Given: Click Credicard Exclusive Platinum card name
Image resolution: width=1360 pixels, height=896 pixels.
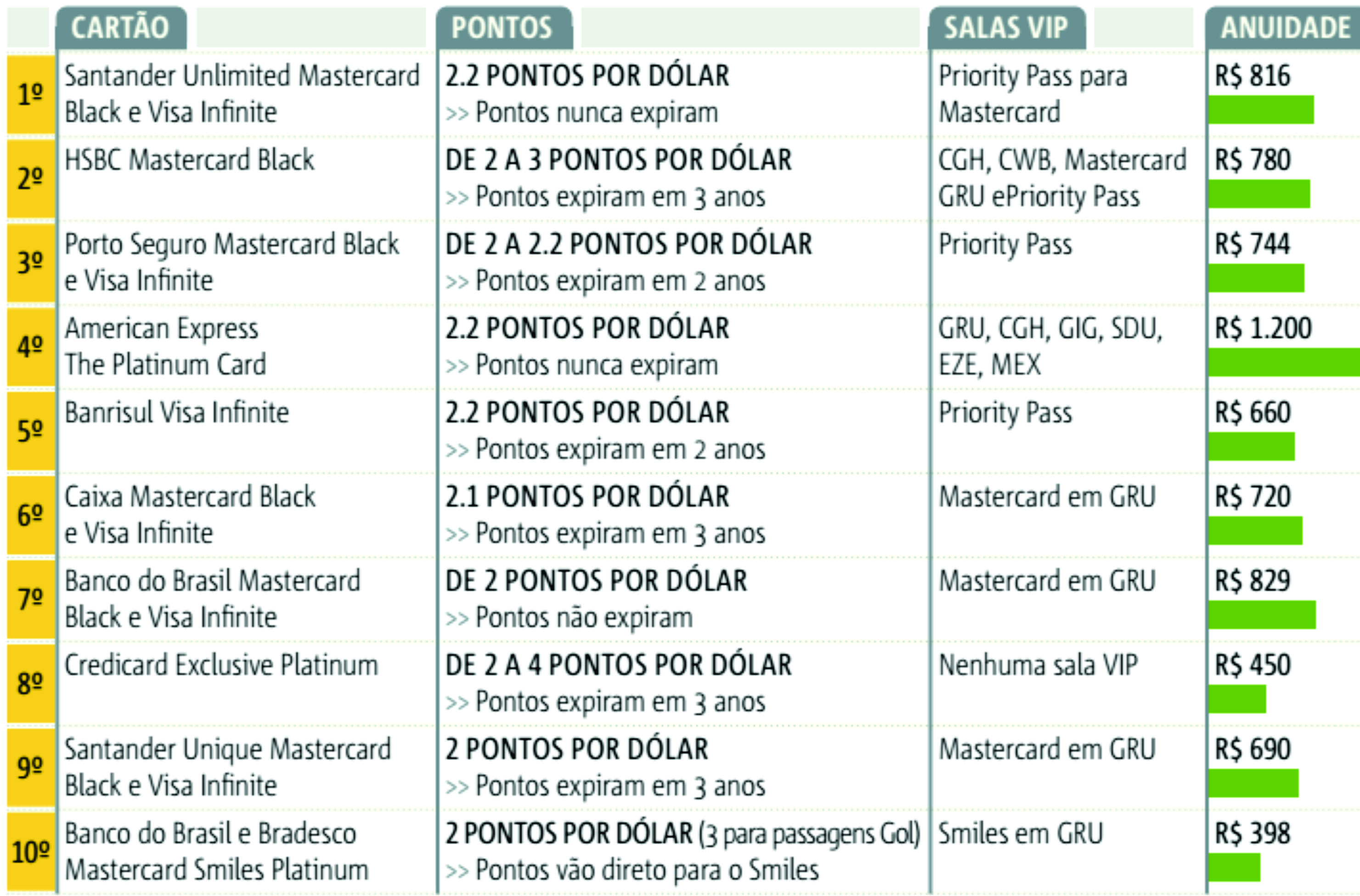Looking at the screenshot, I should (221, 665).
